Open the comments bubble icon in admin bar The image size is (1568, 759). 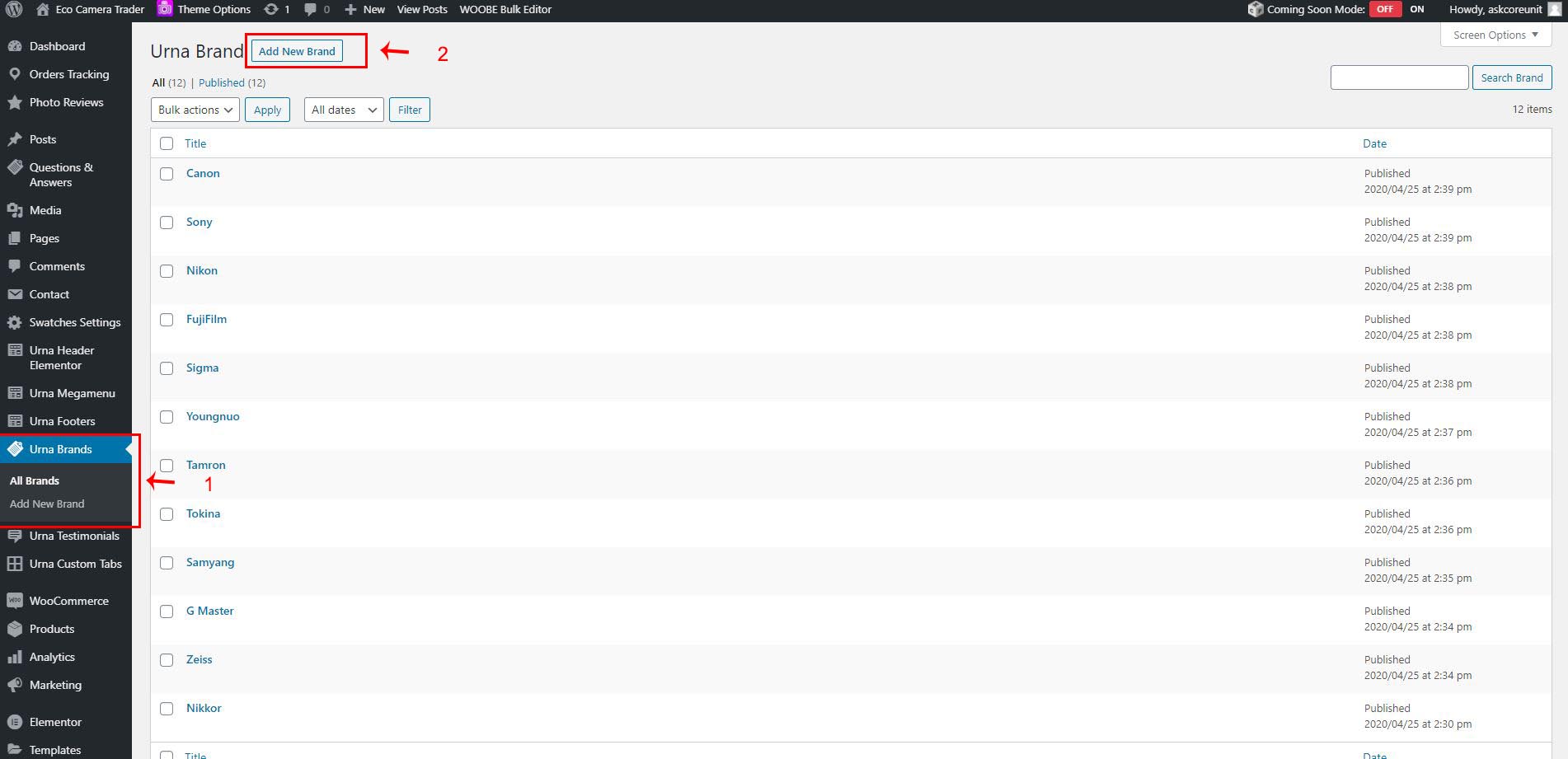coord(311,10)
